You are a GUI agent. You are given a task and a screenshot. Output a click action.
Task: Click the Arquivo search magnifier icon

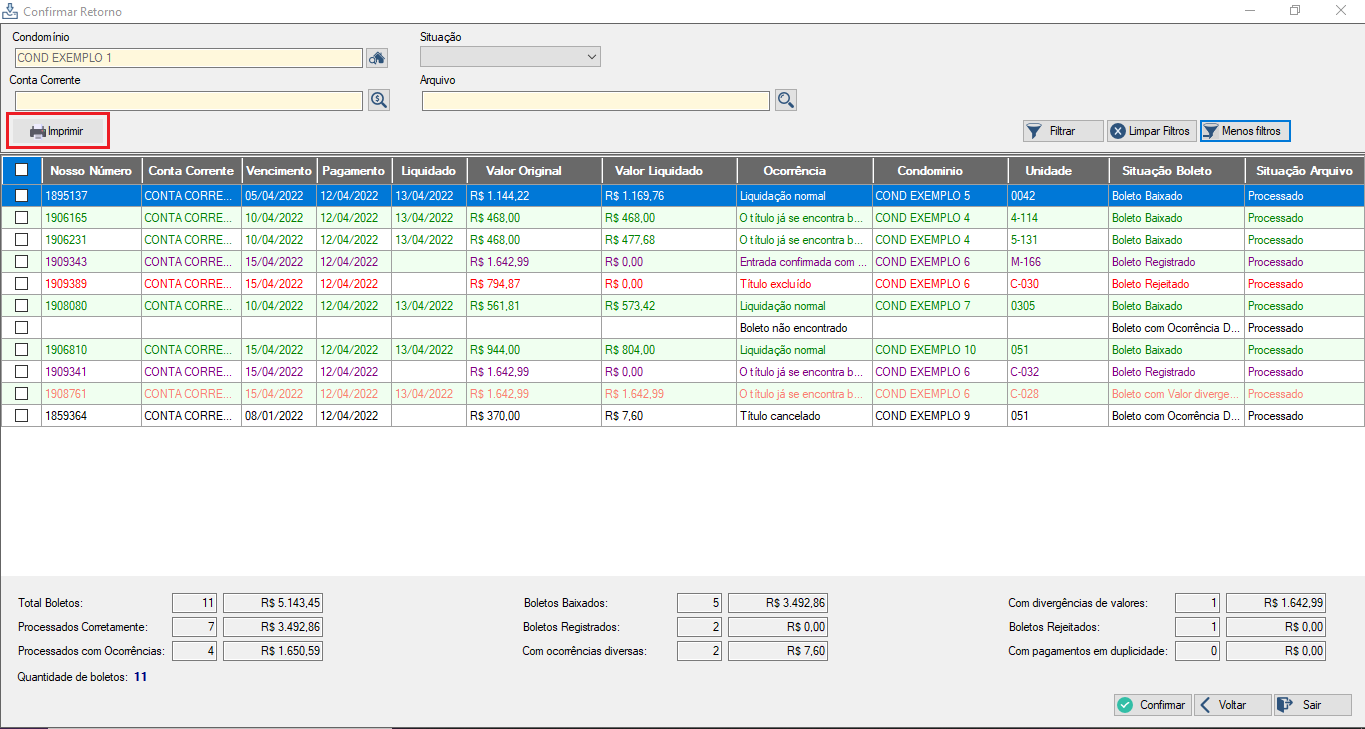785,100
